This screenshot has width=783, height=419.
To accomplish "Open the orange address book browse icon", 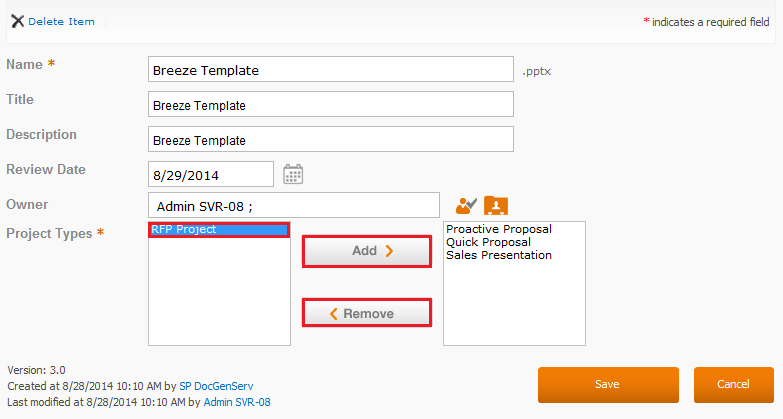I will click(x=496, y=205).
